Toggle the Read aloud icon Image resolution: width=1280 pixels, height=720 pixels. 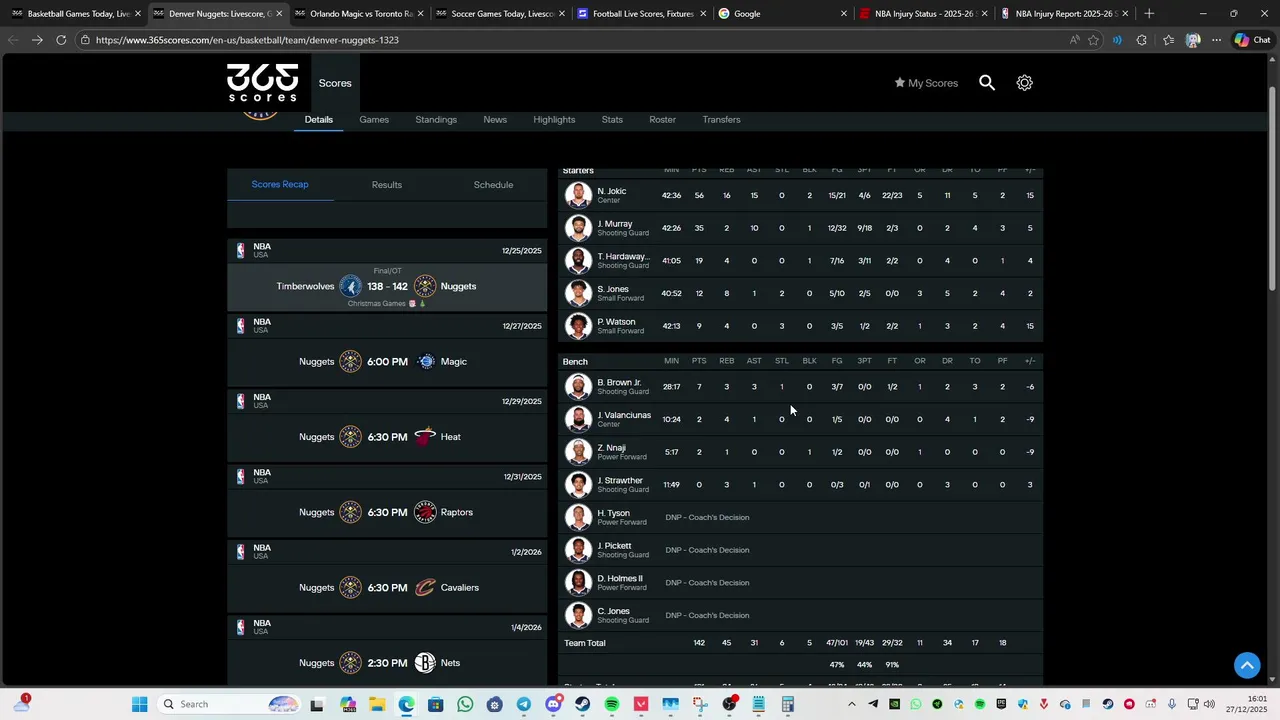pos(1074,40)
